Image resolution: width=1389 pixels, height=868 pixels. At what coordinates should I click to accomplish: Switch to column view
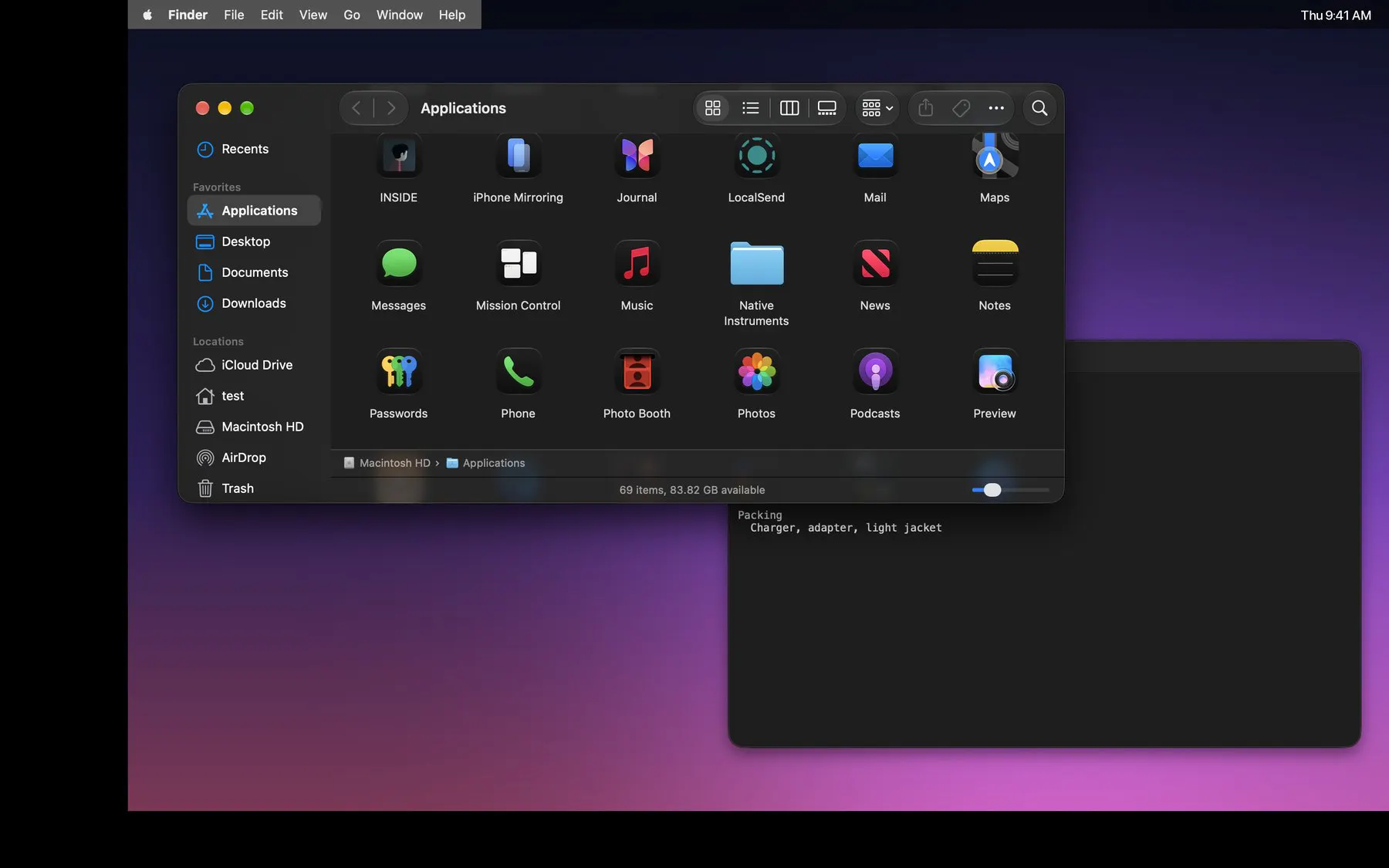coord(789,108)
